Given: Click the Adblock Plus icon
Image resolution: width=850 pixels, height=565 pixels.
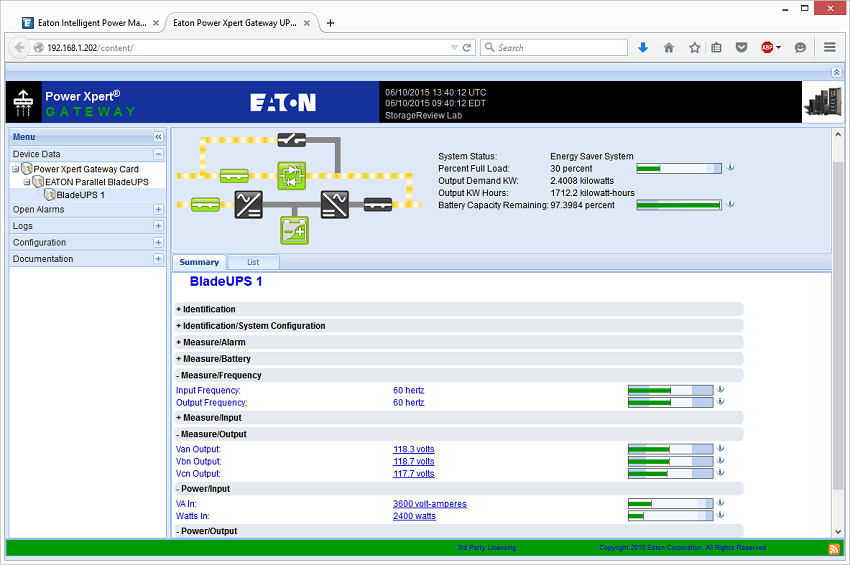Looking at the screenshot, I should (767, 48).
